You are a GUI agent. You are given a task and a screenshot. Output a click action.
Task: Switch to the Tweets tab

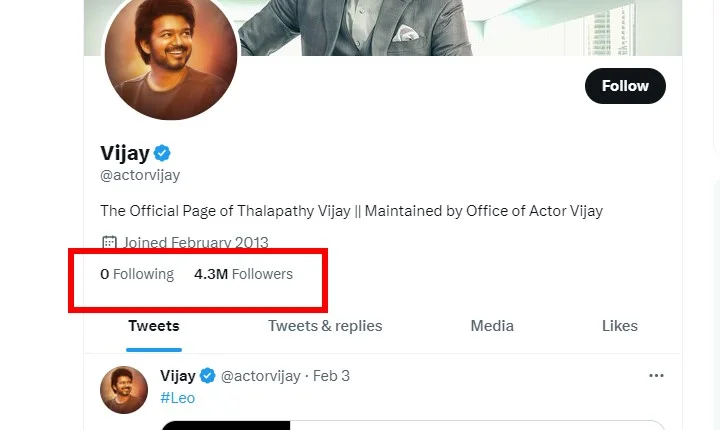[154, 326]
